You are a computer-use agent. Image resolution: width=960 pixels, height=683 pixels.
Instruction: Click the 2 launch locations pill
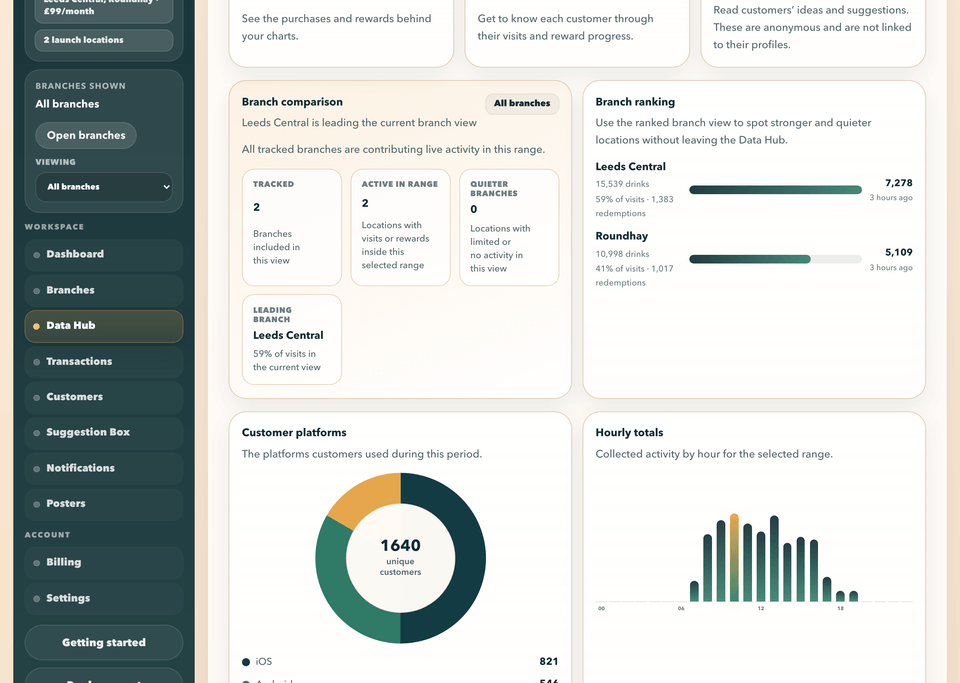(103, 40)
